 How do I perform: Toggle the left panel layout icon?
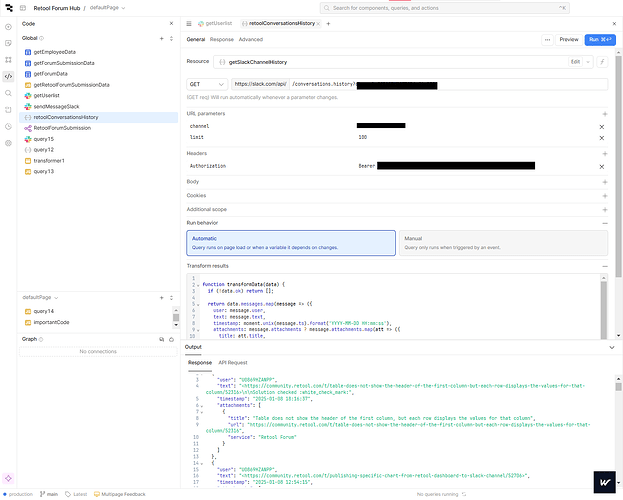point(23,8)
